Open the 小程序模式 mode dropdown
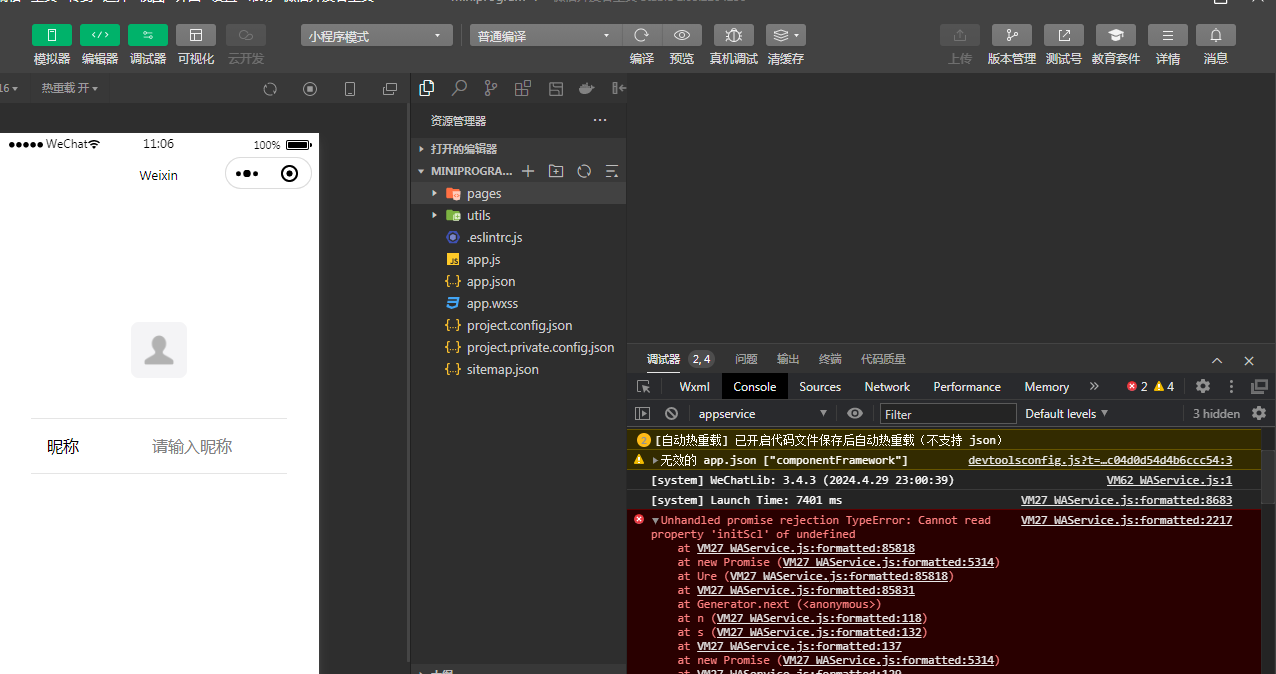This screenshot has width=1276, height=674. pos(377,36)
